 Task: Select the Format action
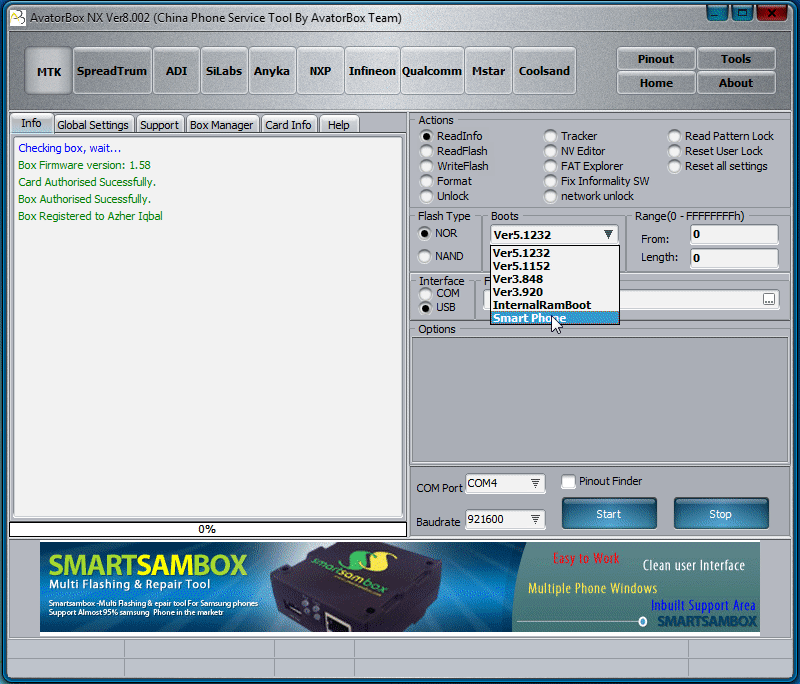click(x=446, y=181)
